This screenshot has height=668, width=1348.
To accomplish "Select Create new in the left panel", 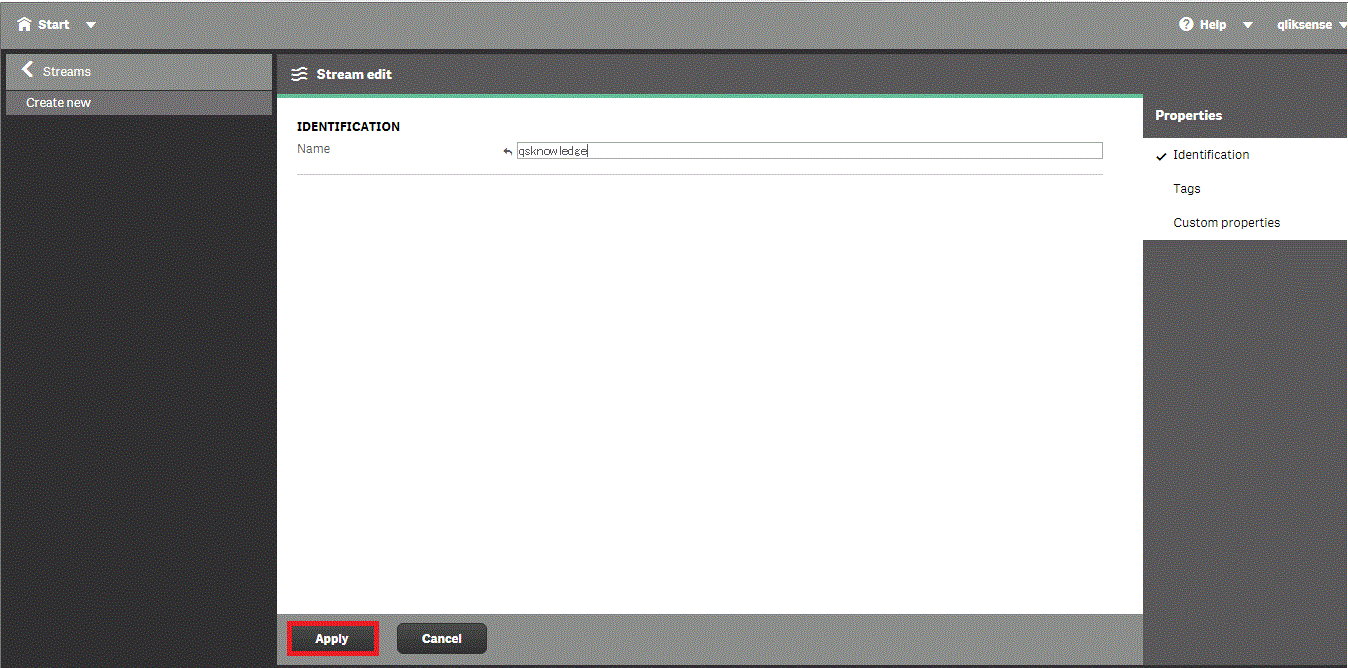I will (58, 103).
